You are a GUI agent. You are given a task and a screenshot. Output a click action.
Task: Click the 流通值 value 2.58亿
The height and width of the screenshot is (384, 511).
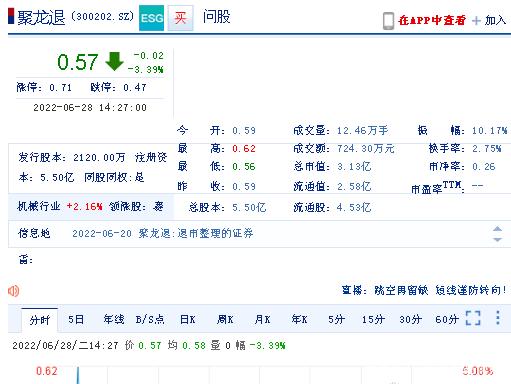click(x=354, y=186)
